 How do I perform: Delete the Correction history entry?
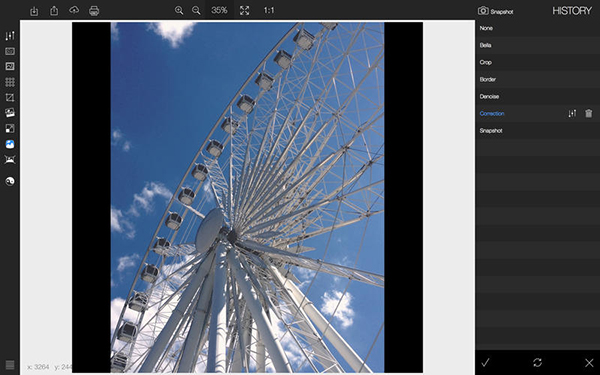[x=589, y=114]
